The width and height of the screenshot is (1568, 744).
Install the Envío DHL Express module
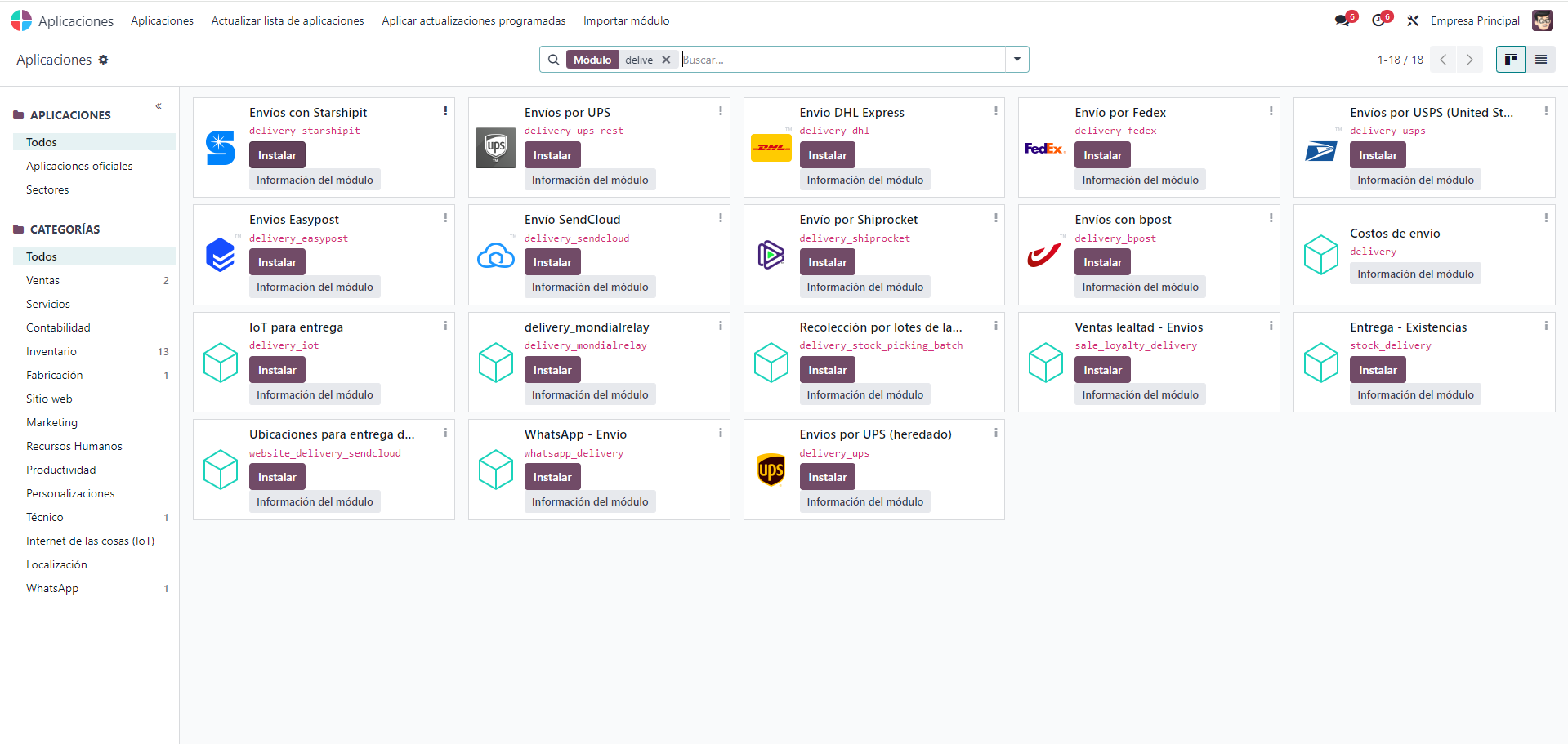tap(827, 155)
